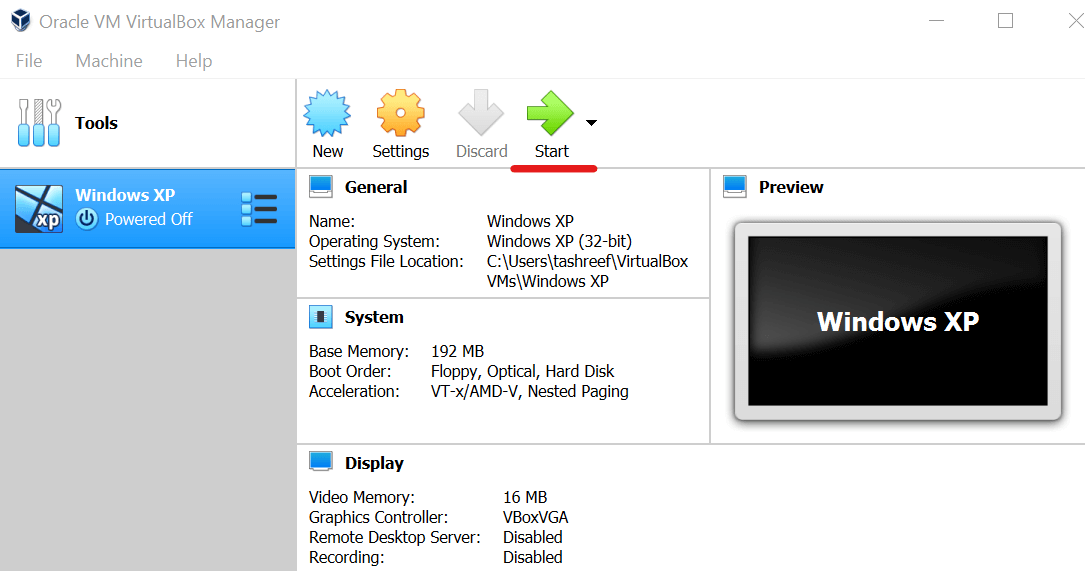Expand the Start button dropdown arrow
The height and width of the screenshot is (571, 1085).
click(x=591, y=123)
